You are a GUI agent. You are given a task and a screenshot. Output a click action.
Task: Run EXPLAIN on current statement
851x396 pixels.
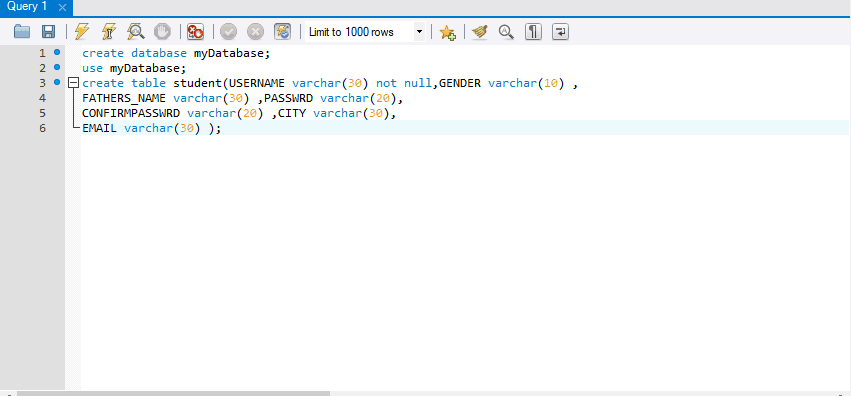click(135, 31)
